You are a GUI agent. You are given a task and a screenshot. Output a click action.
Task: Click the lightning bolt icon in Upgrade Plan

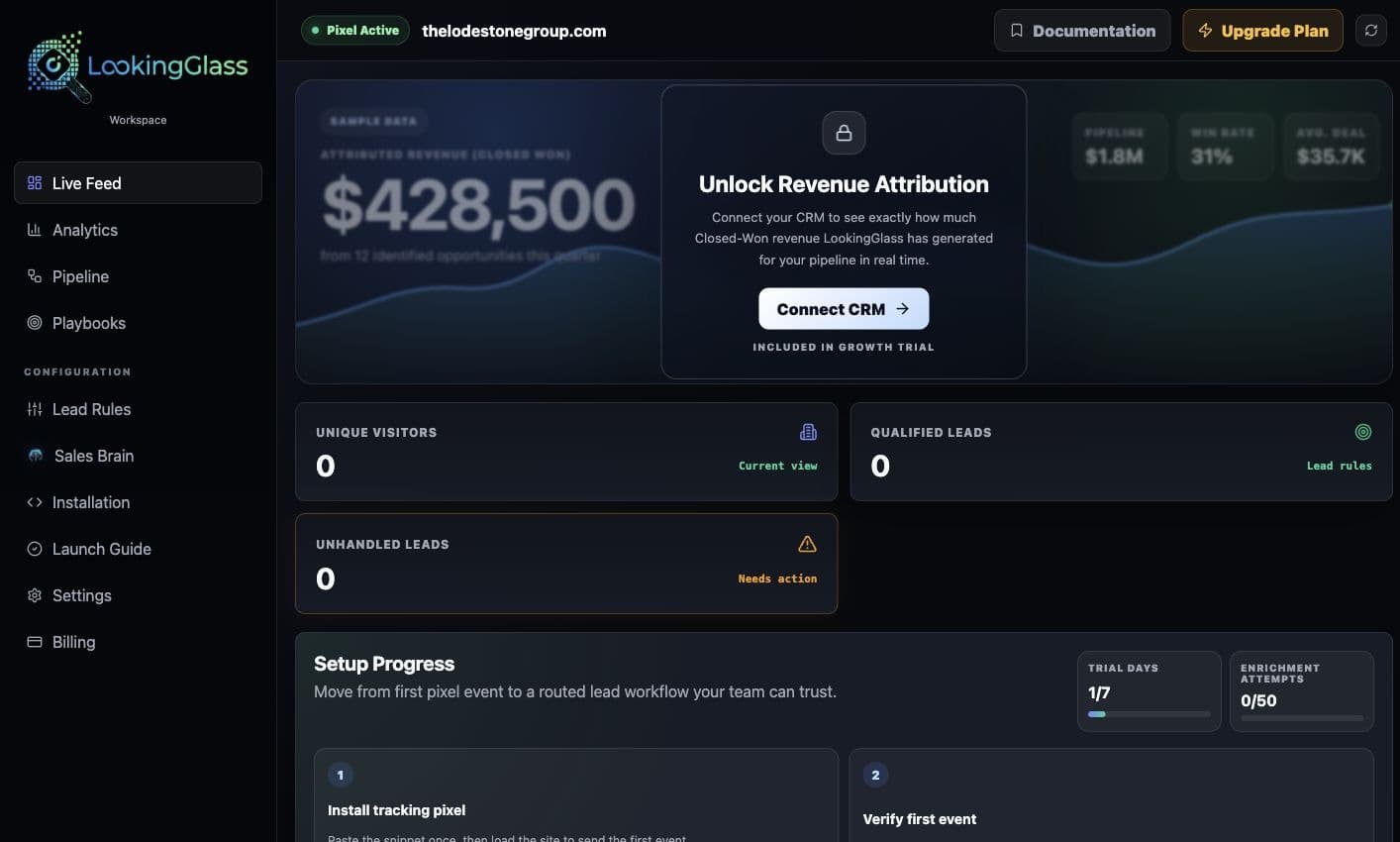(x=1205, y=31)
